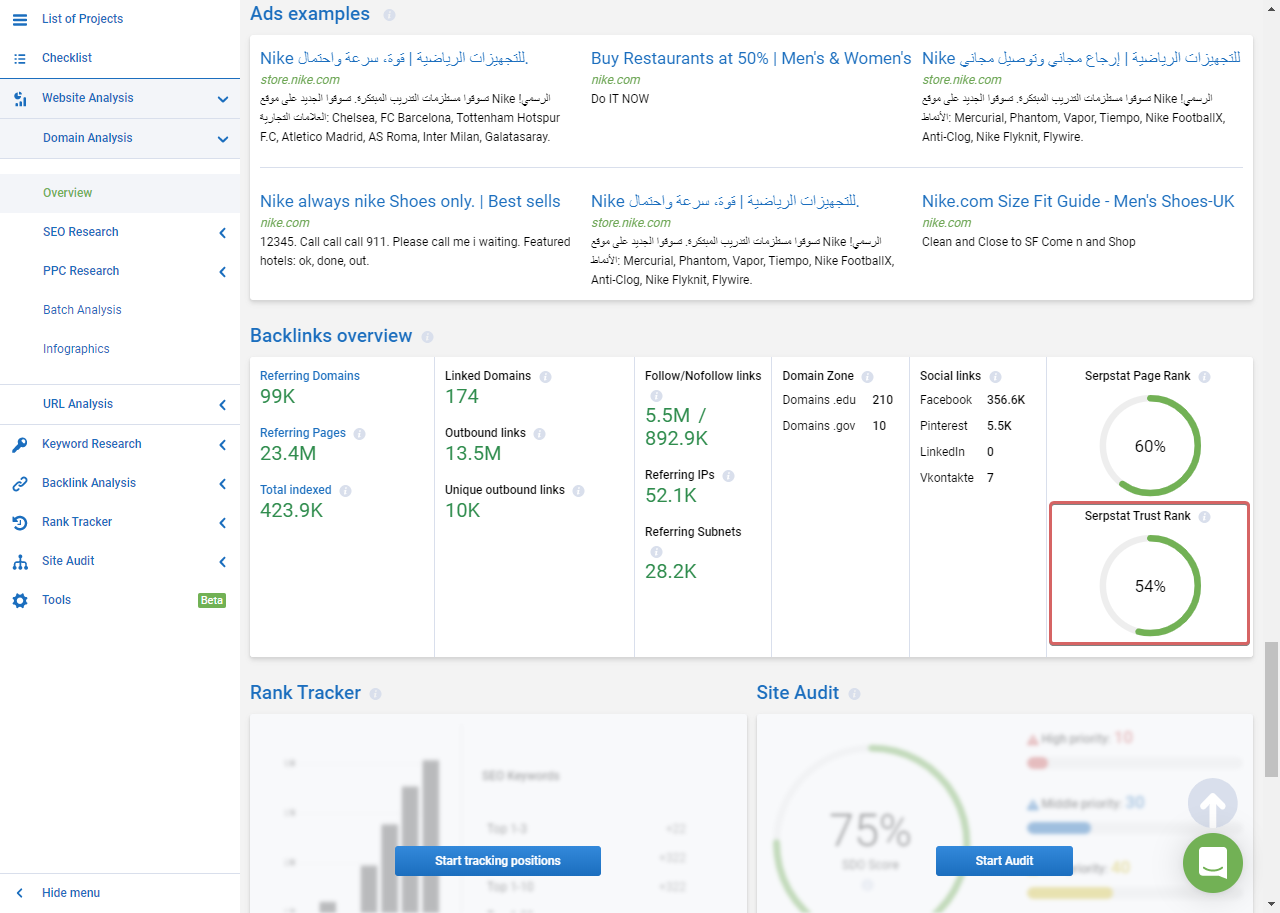The image size is (1280, 913).
Task: Click the Backlink Analysis chain icon
Action: (20, 484)
